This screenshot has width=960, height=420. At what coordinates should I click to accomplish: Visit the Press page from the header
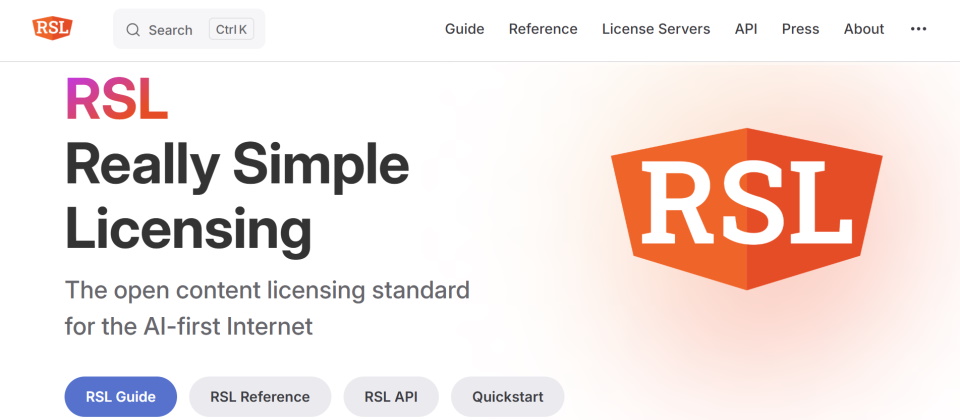pyautogui.click(x=800, y=29)
